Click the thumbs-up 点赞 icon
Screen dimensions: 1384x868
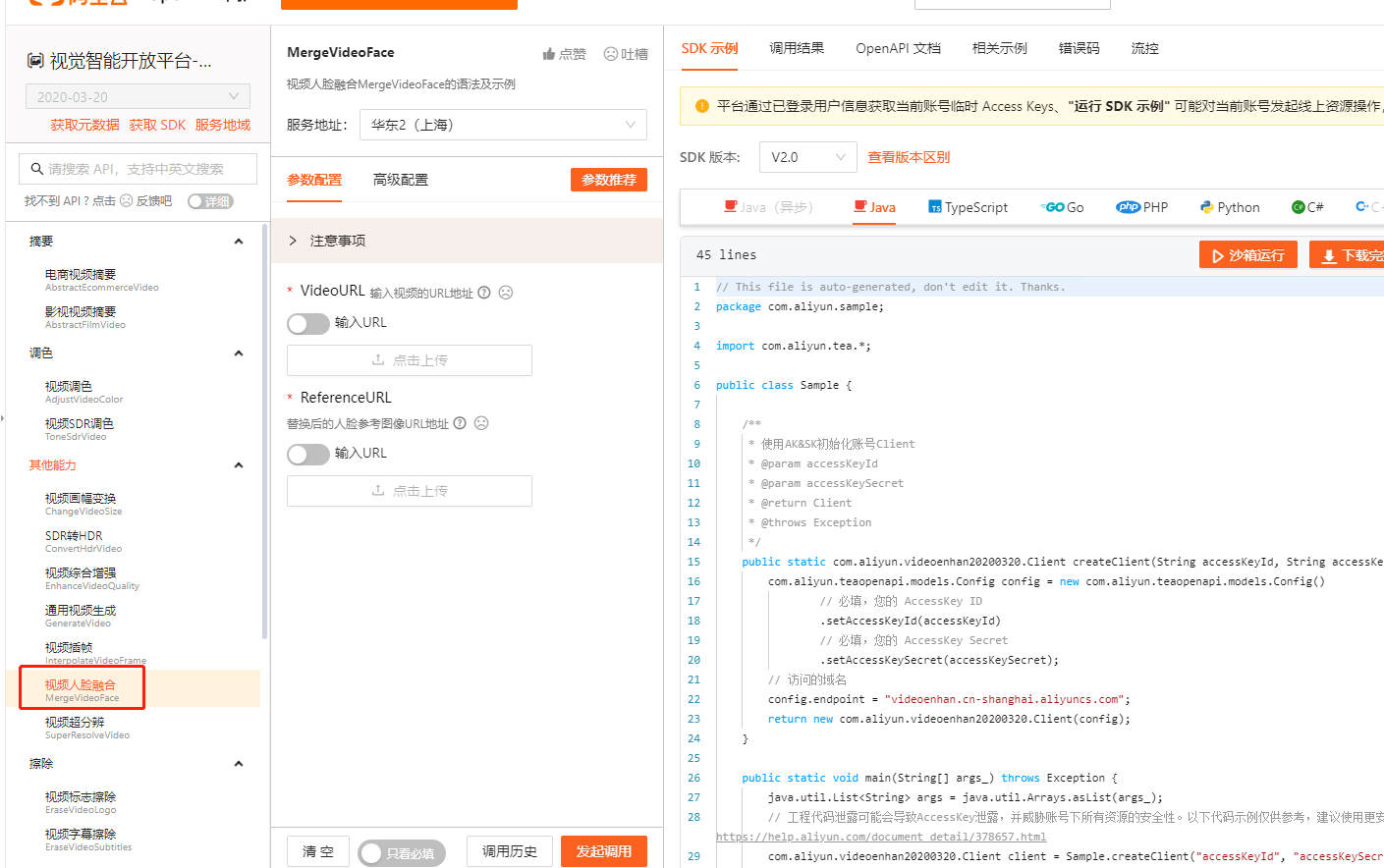549,54
